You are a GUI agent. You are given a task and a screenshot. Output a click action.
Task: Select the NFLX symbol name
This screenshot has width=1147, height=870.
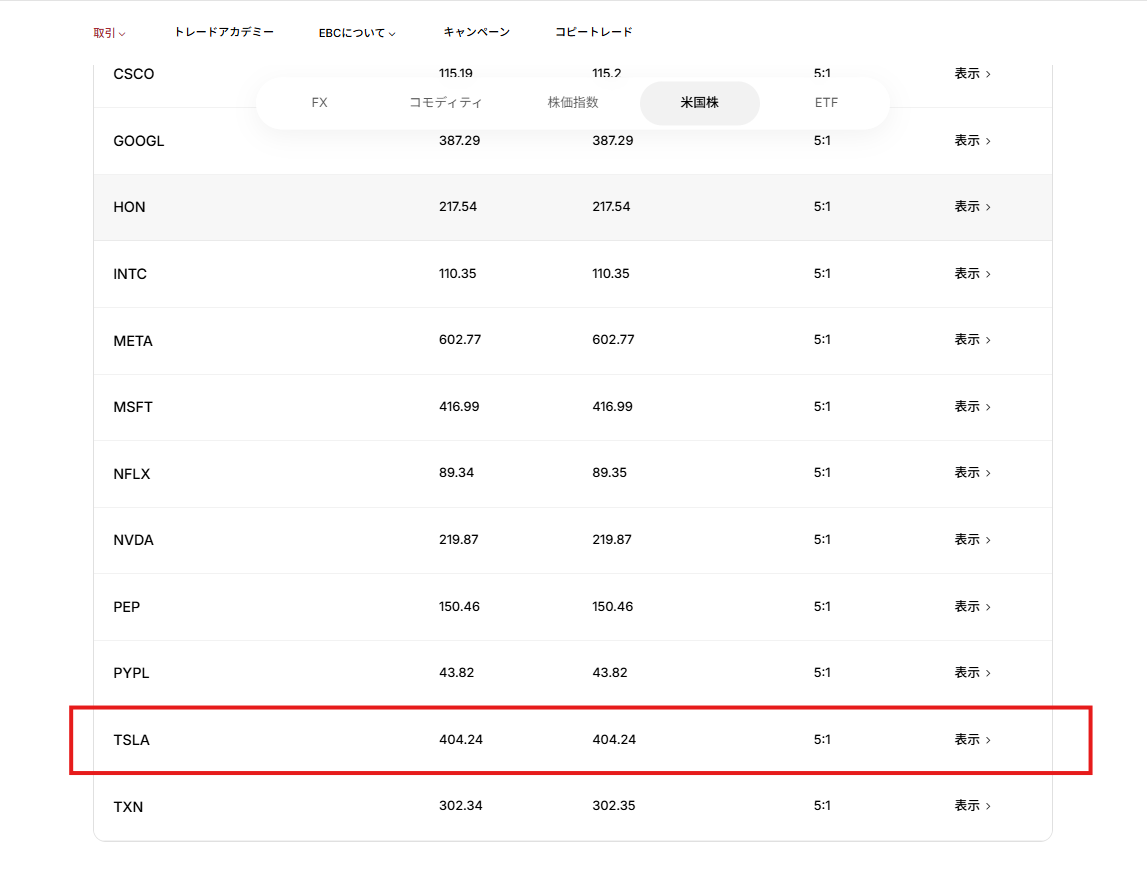click(x=132, y=474)
